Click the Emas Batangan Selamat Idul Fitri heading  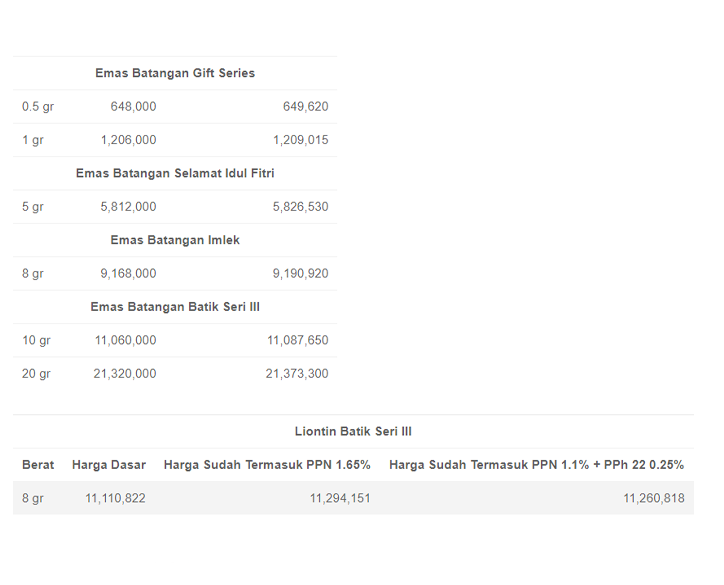click(175, 173)
